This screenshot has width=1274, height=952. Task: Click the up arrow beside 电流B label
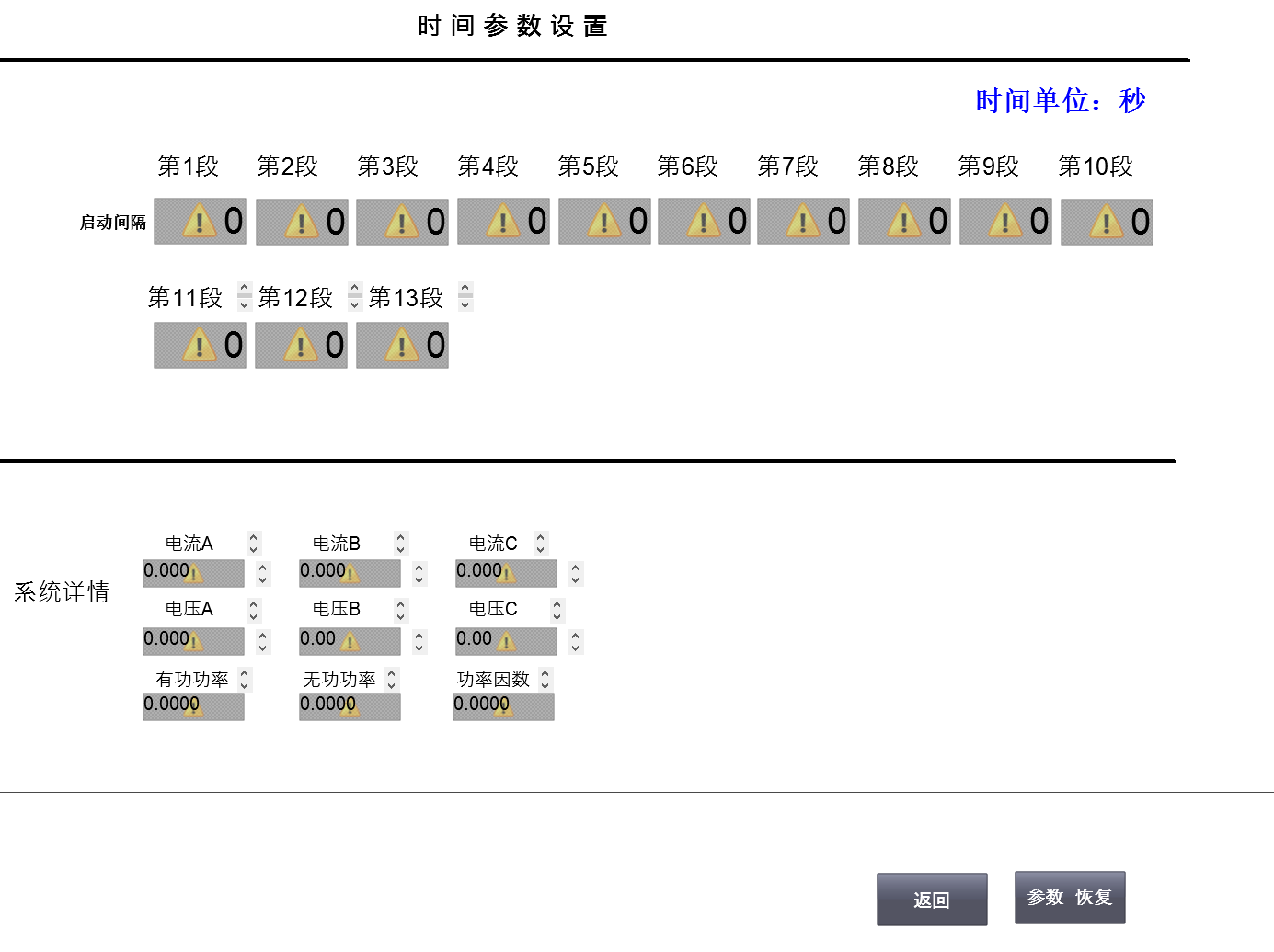tap(400, 538)
